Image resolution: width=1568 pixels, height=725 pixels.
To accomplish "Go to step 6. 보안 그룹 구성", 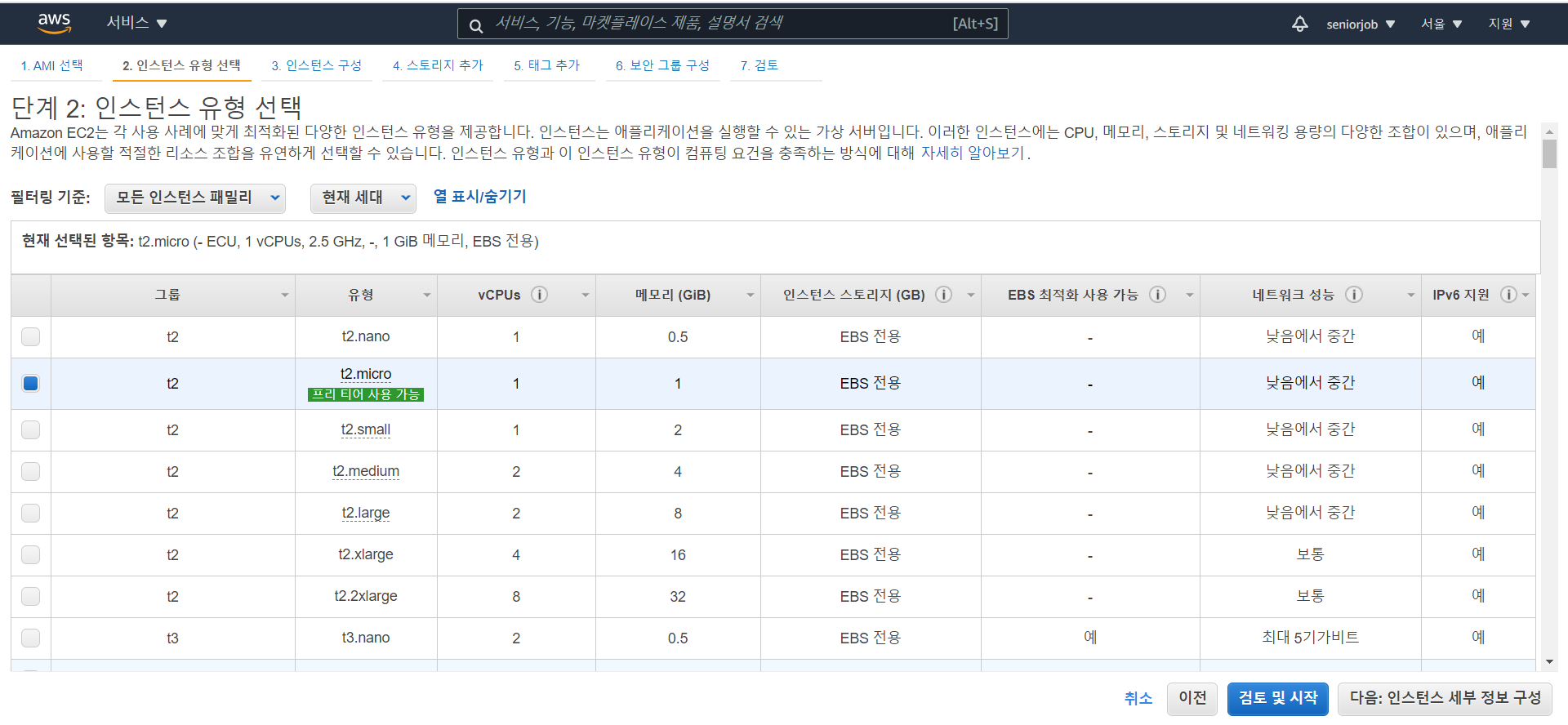I will point(662,65).
